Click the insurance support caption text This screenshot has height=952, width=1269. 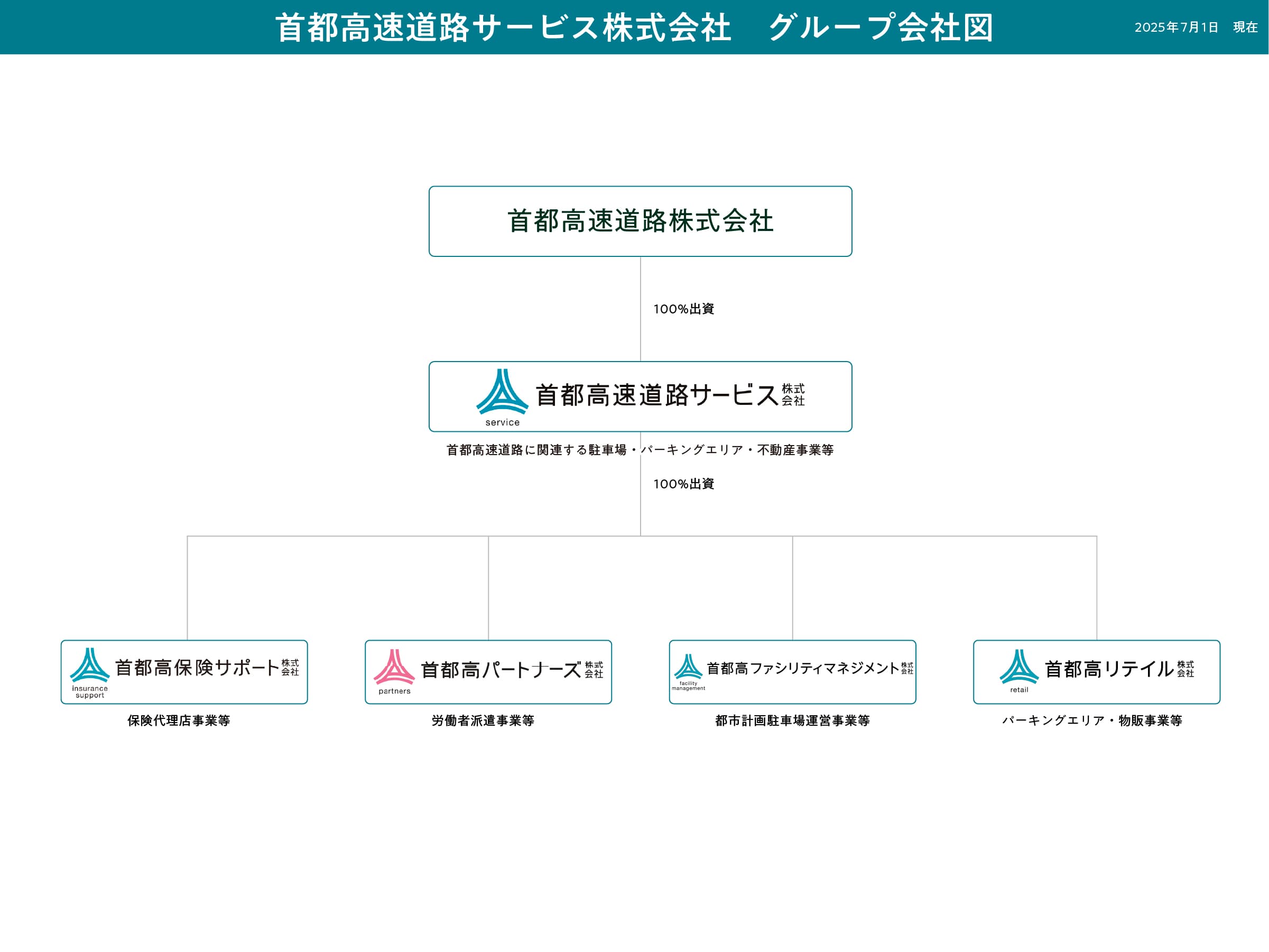click(89, 693)
